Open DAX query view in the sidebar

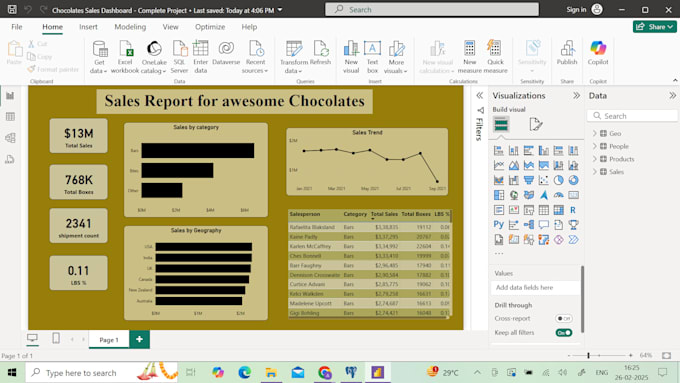(10, 159)
